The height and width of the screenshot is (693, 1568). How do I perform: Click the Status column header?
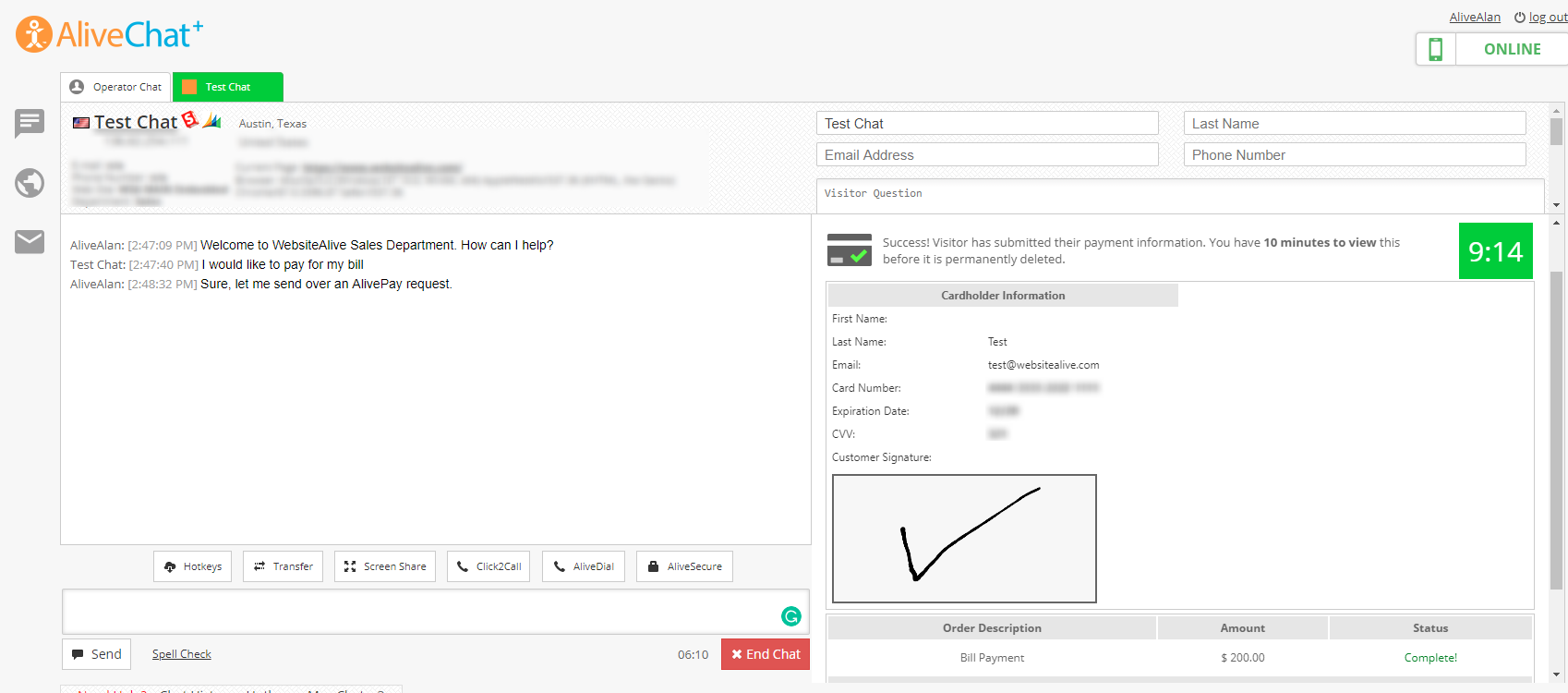[x=1430, y=628]
